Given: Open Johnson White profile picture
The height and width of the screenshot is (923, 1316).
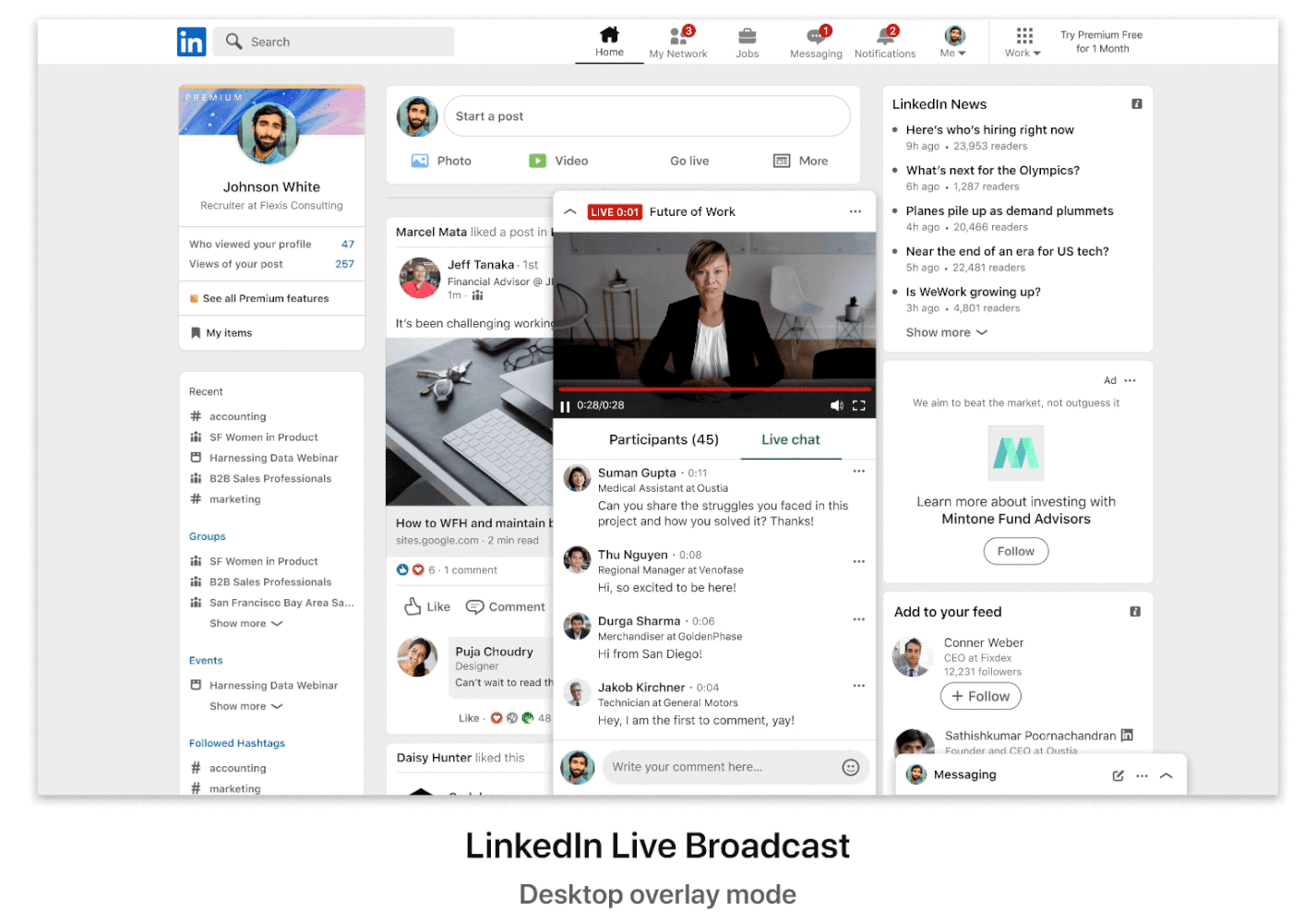Looking at the screenshot, I should click(268, 134).
